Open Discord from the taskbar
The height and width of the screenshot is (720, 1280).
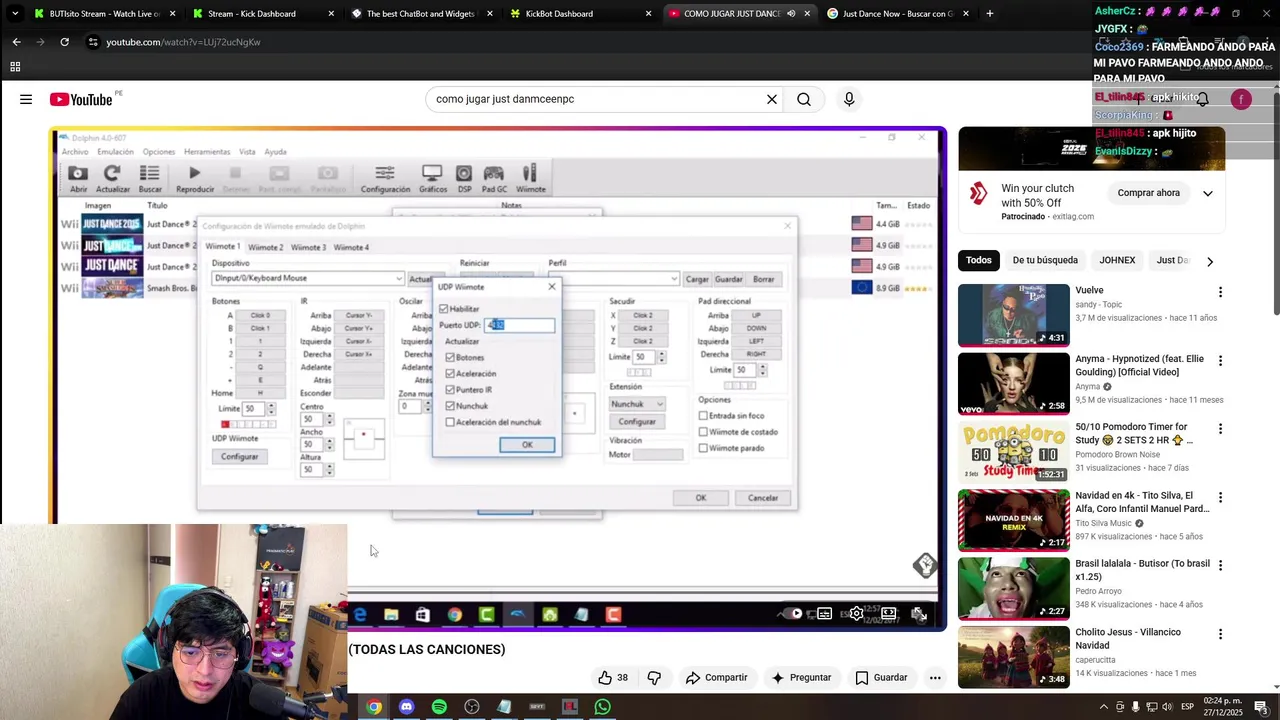pyautogui.click(x=406, y=707)
